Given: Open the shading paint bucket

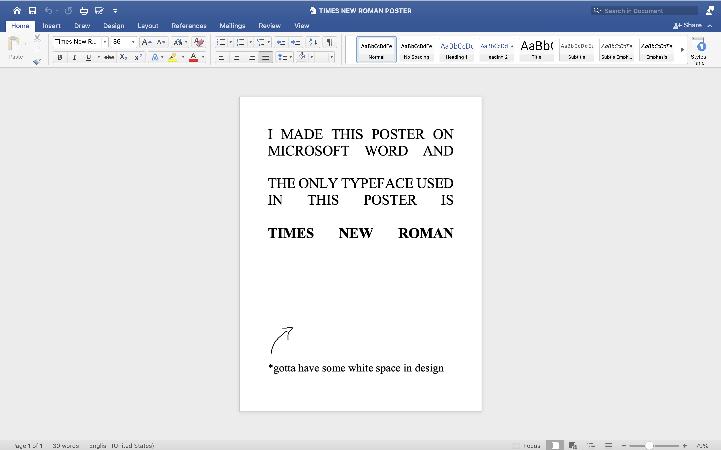Looking at the screenshot, I should (x=302, y=57).
